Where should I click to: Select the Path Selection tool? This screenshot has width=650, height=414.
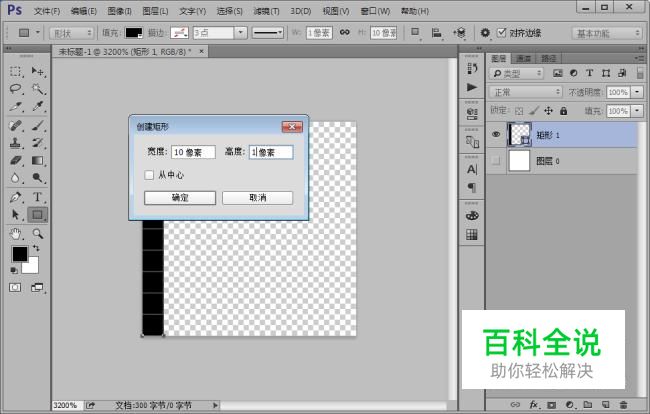click(15, 215)
